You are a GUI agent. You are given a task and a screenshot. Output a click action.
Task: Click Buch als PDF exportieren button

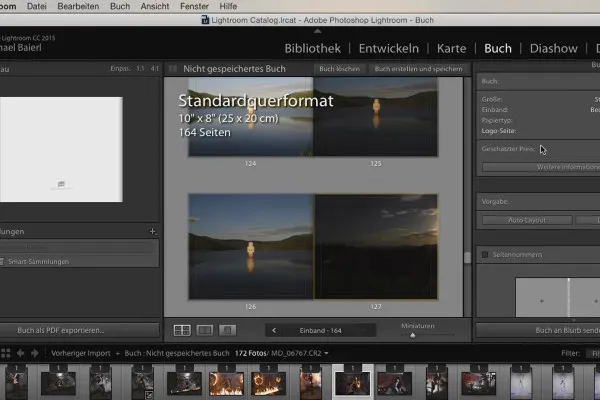click(x=60, y=329)
